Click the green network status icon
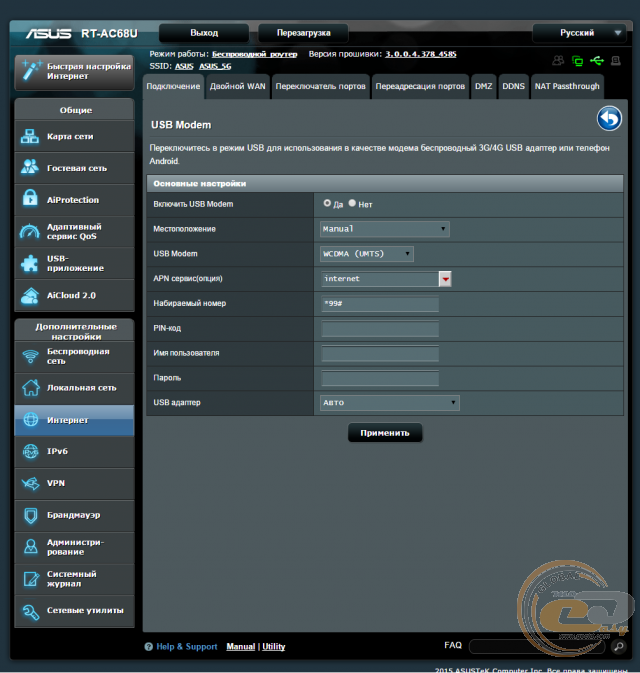640x673 pixels. pyautogui.click(x=577, y=61)
